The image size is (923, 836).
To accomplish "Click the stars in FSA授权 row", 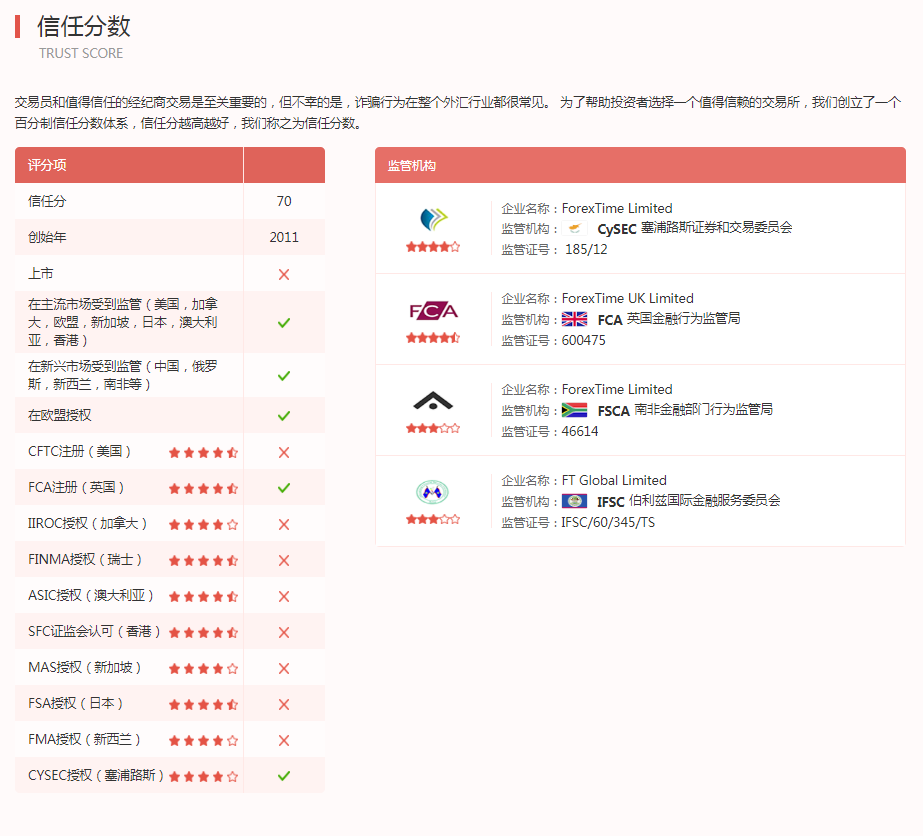I will [x=203, y=705].
